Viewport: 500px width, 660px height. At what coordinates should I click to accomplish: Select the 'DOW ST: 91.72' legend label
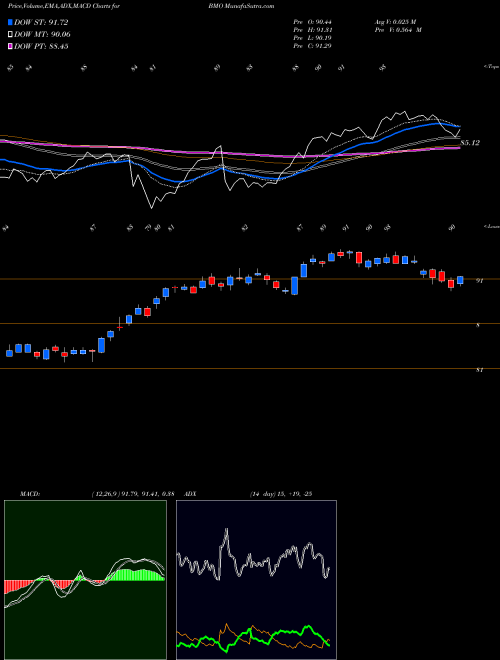(x=41, y=22)
